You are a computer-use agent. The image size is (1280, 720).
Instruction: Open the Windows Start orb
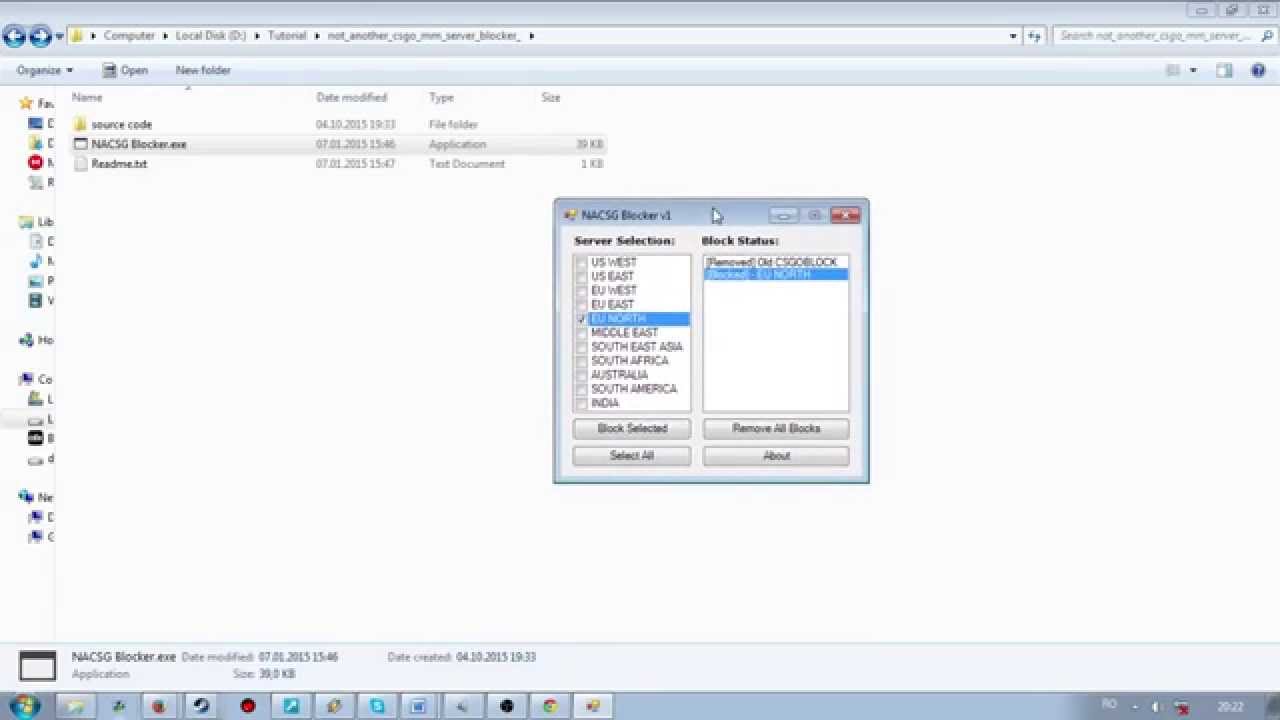click(x=24, y=706)
